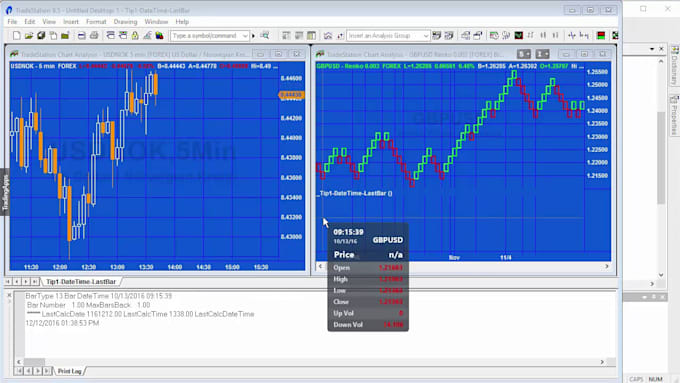Click the dark cube toolbar icon
The image size is (680, 383).
41,36
